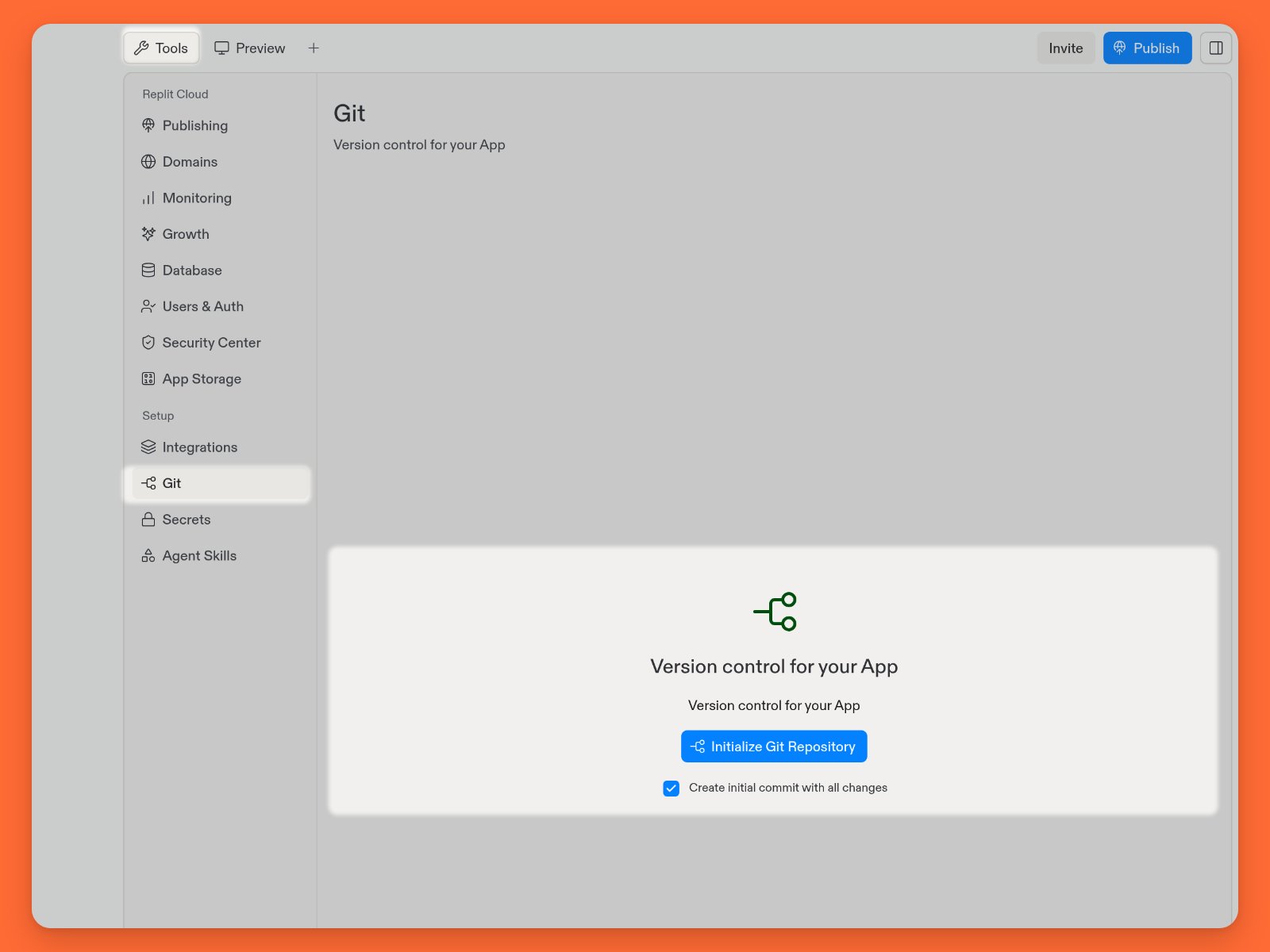1270x952 pixels.
Task: Click Initialize Git Repository button
Action: coord(774,747)
